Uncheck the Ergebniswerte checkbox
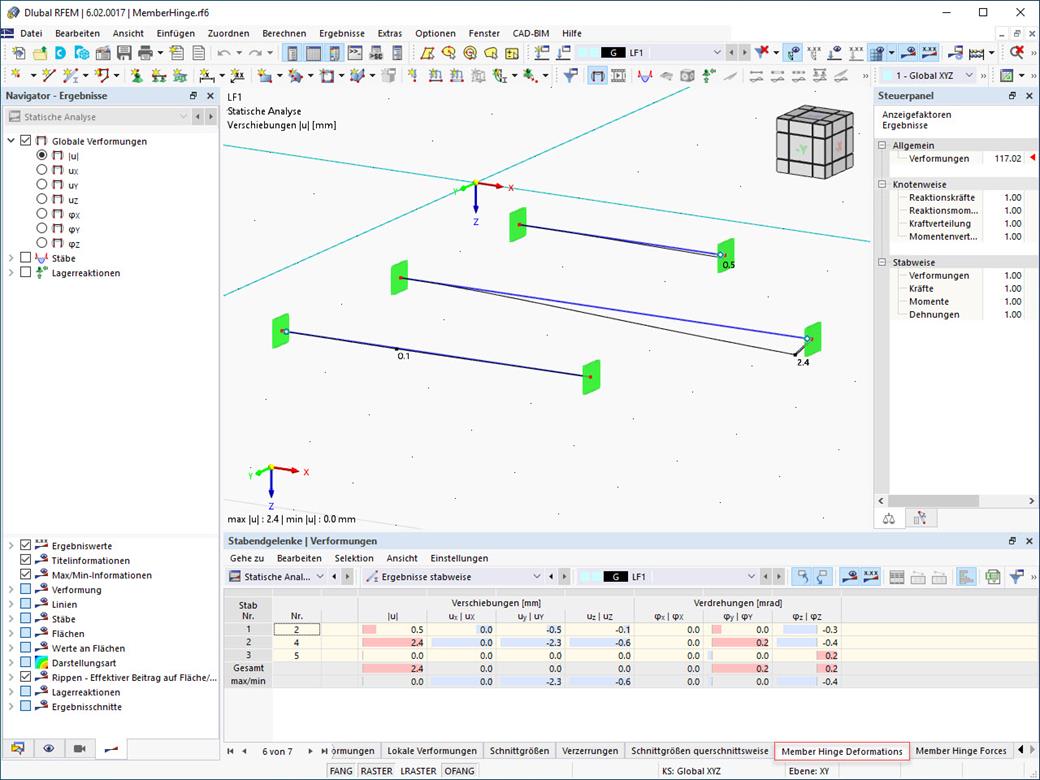The height and width of the screenshot is (780, 1040). [25, 545]
